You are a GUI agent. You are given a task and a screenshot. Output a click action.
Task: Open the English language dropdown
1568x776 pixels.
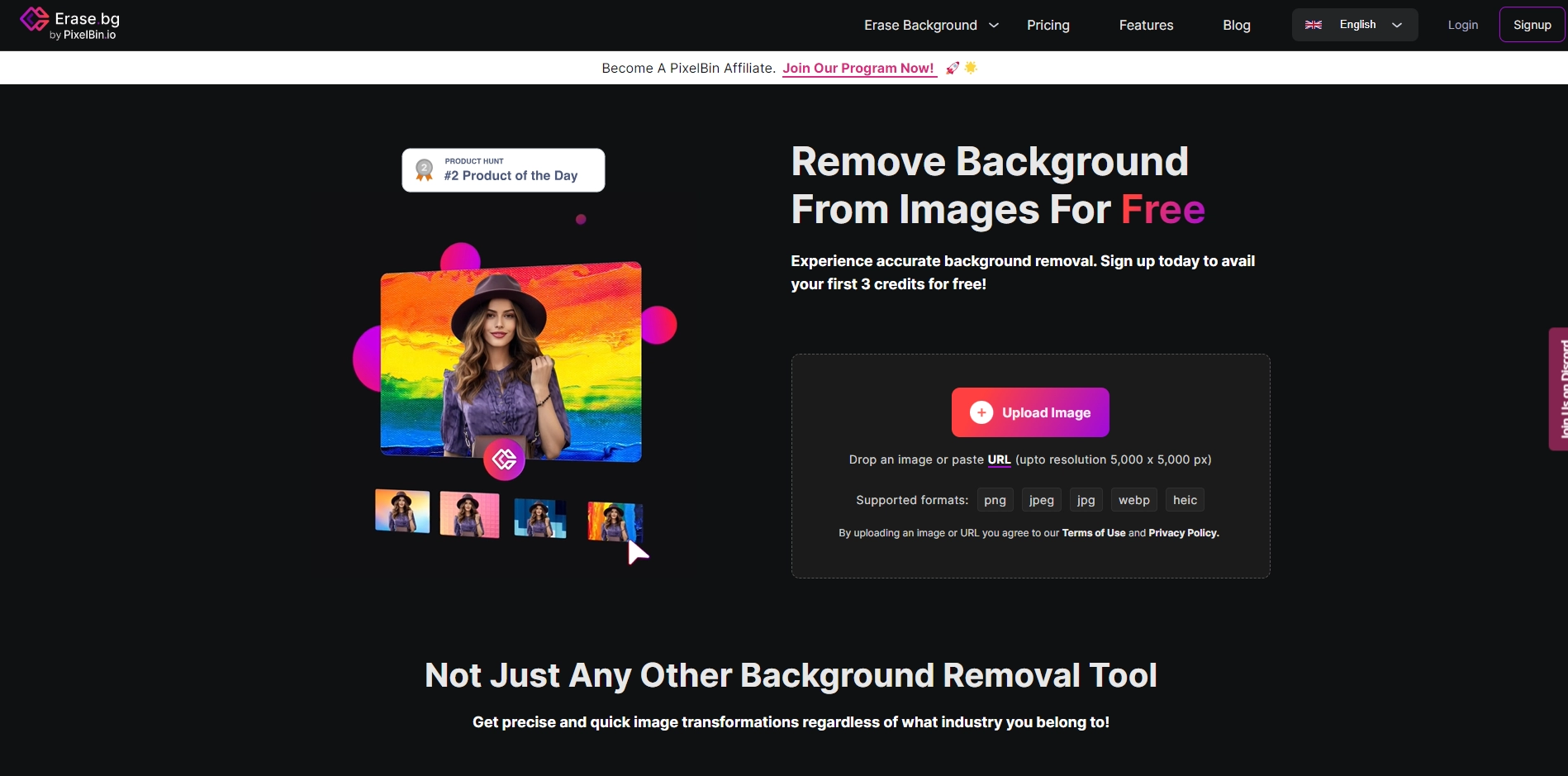(x=1355, y=25)
